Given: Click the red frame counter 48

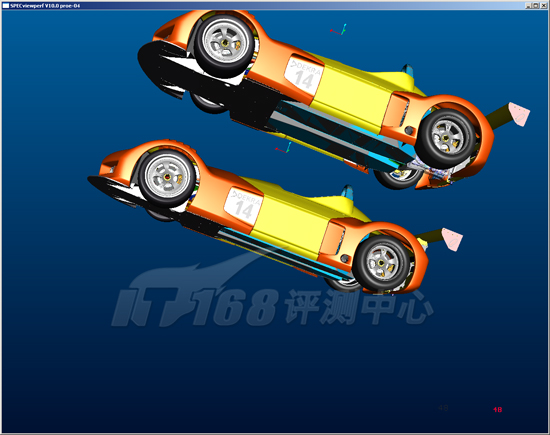Looking at the screenshot, I should [x=497, y=410].
